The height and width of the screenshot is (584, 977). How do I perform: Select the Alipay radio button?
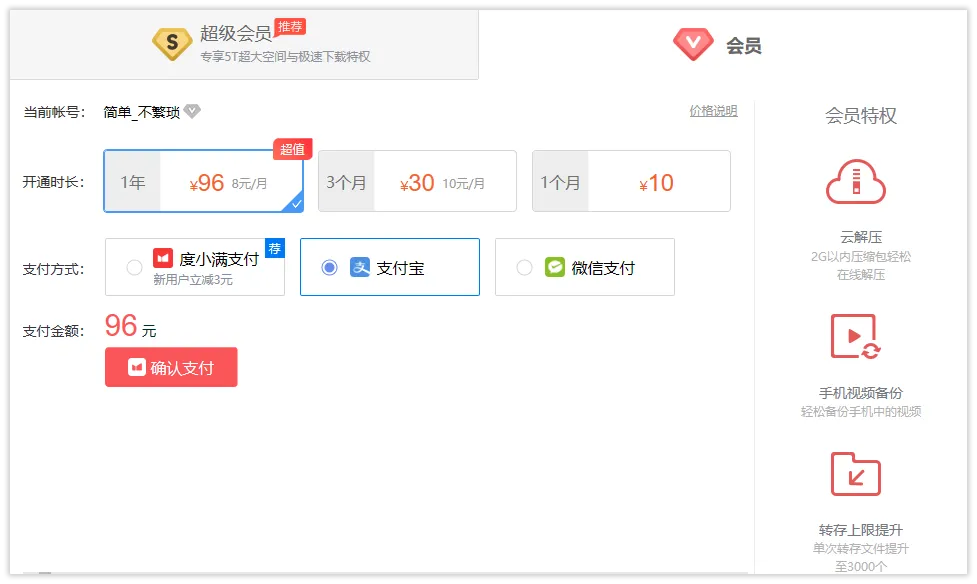click(x=329, y=267)
